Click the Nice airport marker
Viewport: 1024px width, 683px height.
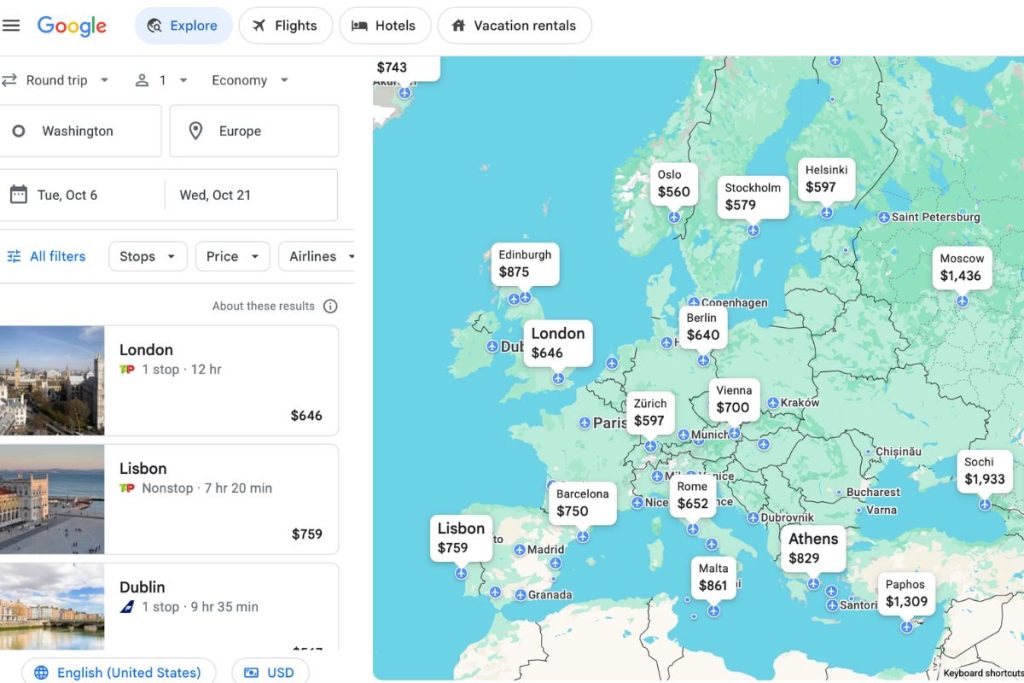pos(637,503)
